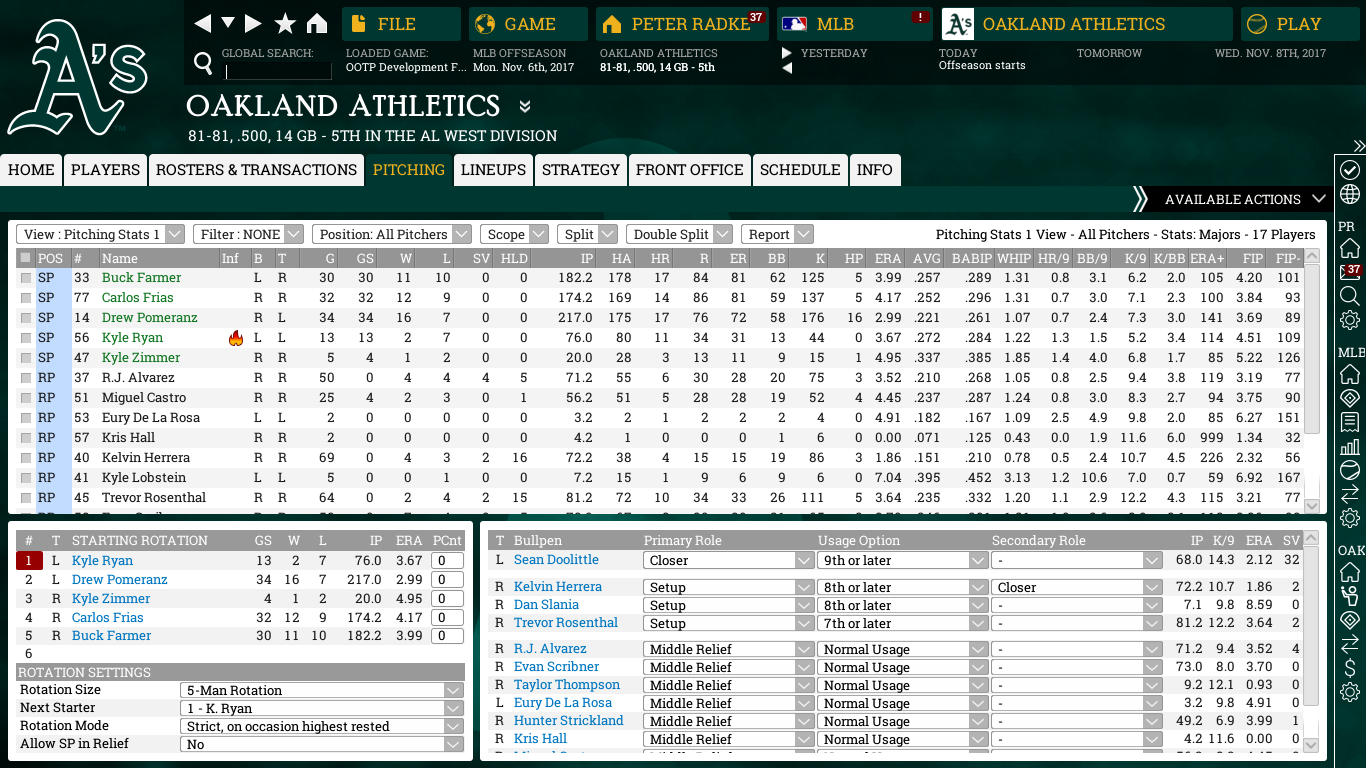The image size is (1366, 768).
Task: Tick the checkbox for Kyle Zimmer's stats row
Action: (x=26, y=358)
